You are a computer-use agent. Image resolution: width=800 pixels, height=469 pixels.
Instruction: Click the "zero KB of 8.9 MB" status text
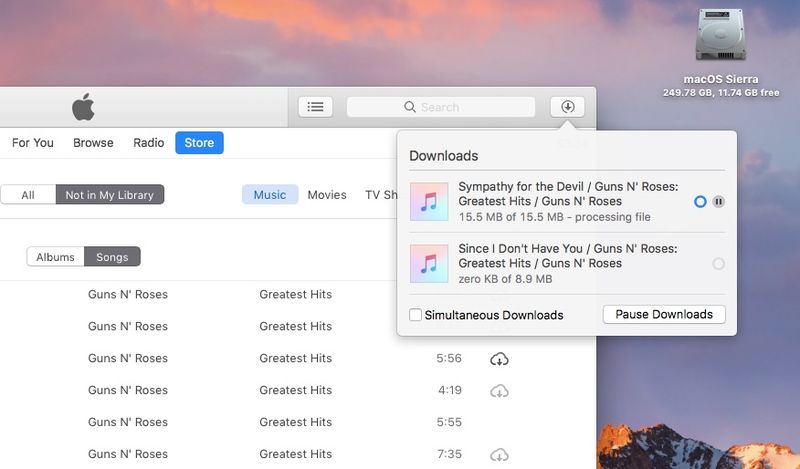pyautogui.click(x=505, y=279)
